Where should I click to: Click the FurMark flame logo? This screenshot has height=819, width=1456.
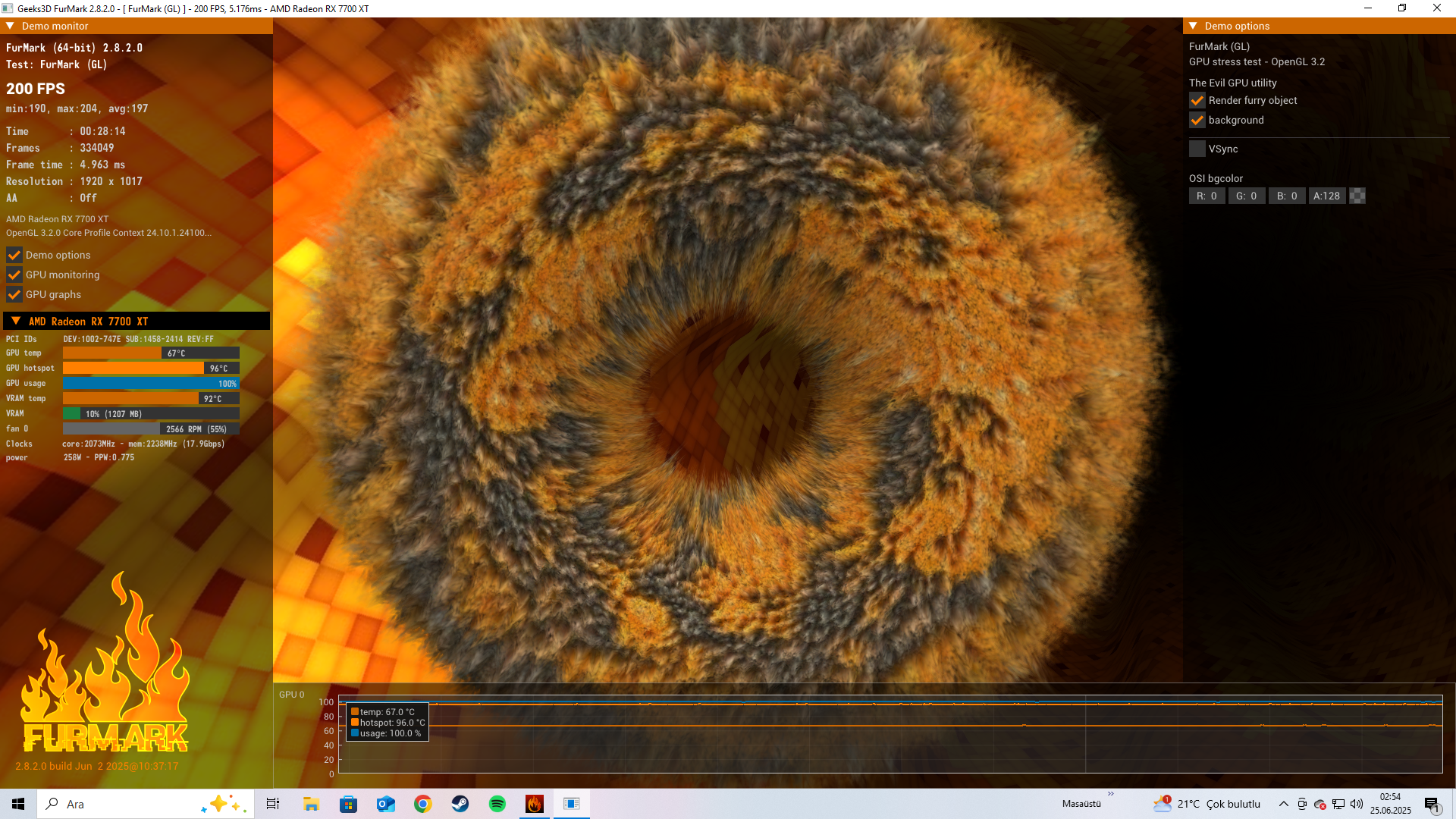coord(105,661)
